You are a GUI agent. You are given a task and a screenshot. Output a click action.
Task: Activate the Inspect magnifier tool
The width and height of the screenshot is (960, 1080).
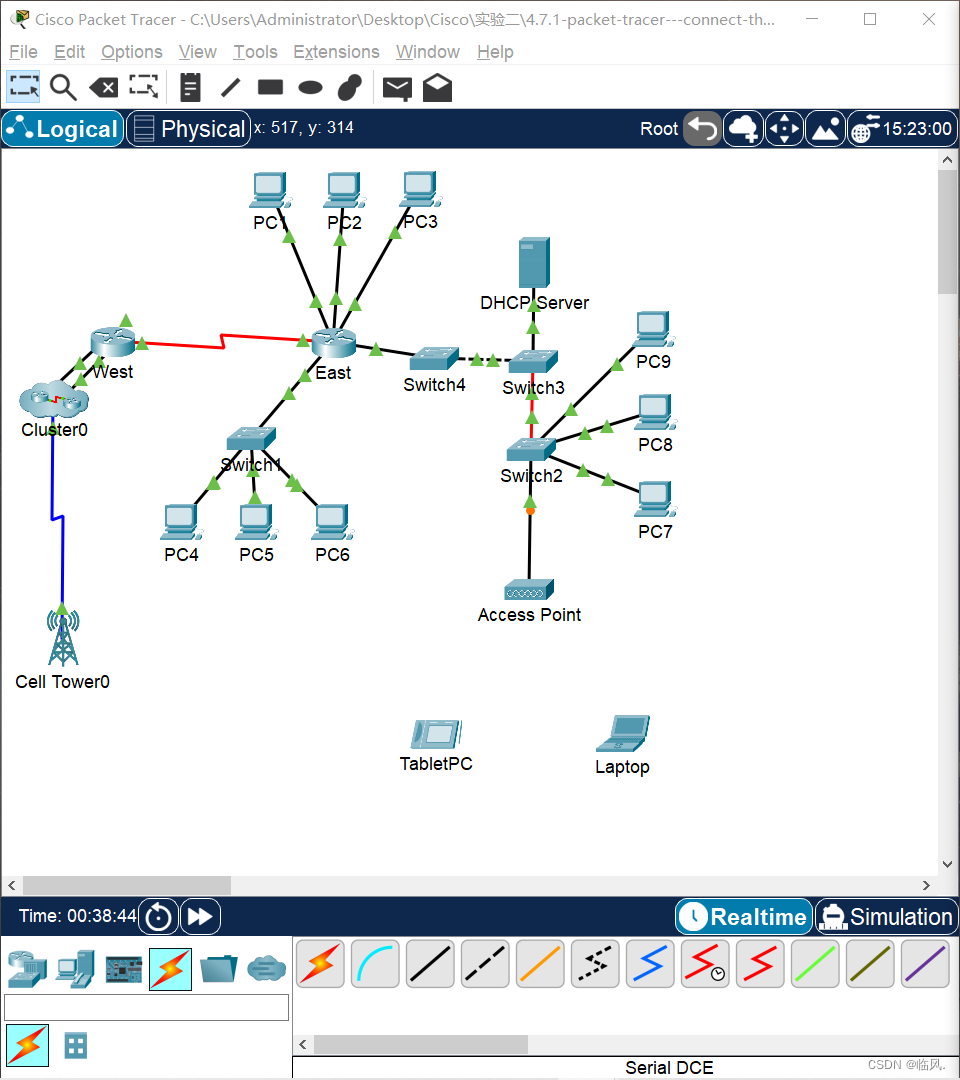point(63,87)
